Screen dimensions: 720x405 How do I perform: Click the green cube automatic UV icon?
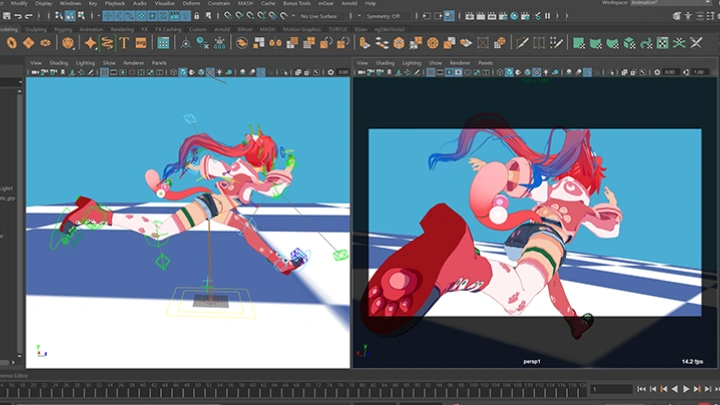click(x=629, y=43)
